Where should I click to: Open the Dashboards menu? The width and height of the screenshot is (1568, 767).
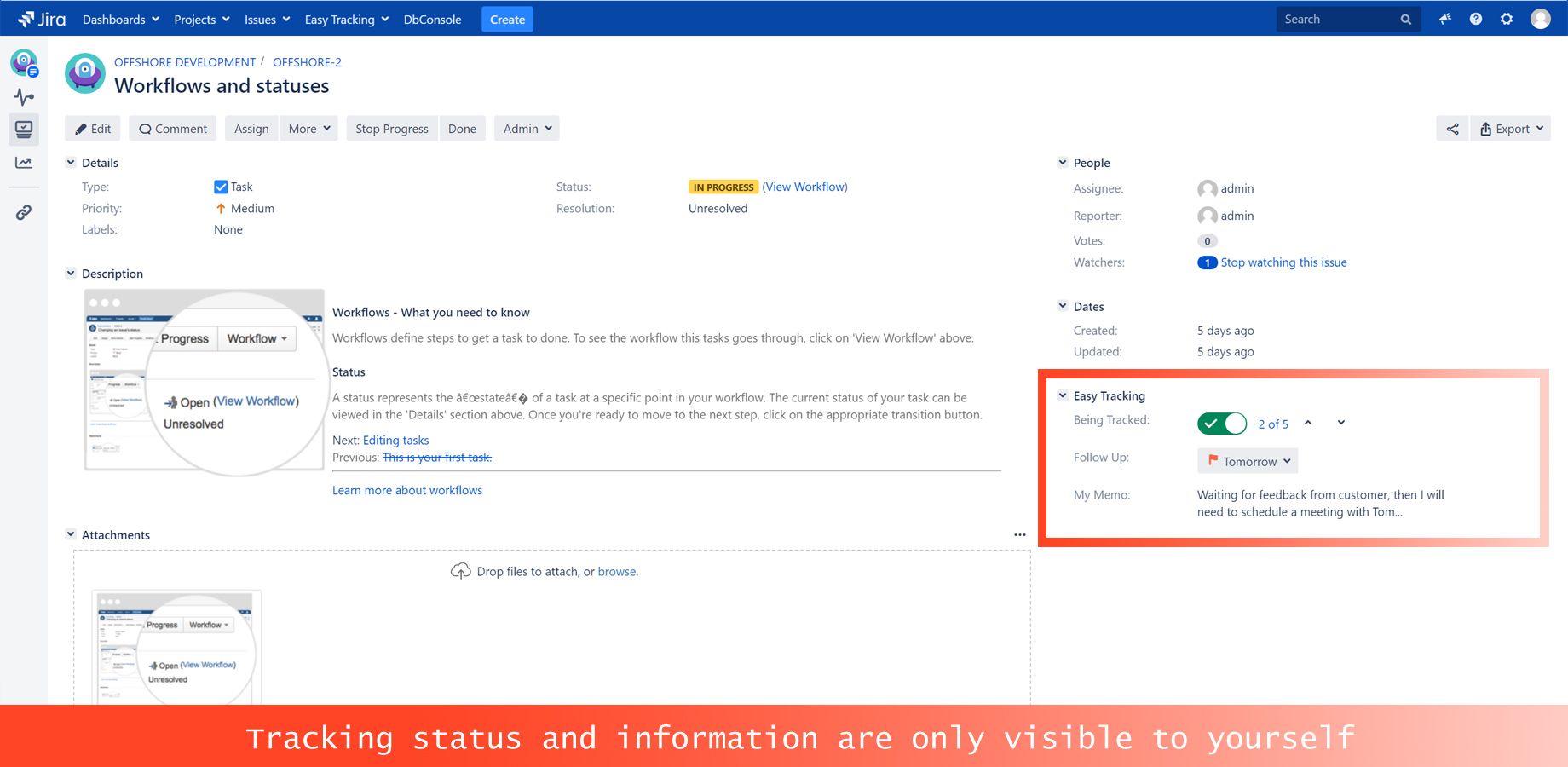pyautogui.click(x=121, y=19)
